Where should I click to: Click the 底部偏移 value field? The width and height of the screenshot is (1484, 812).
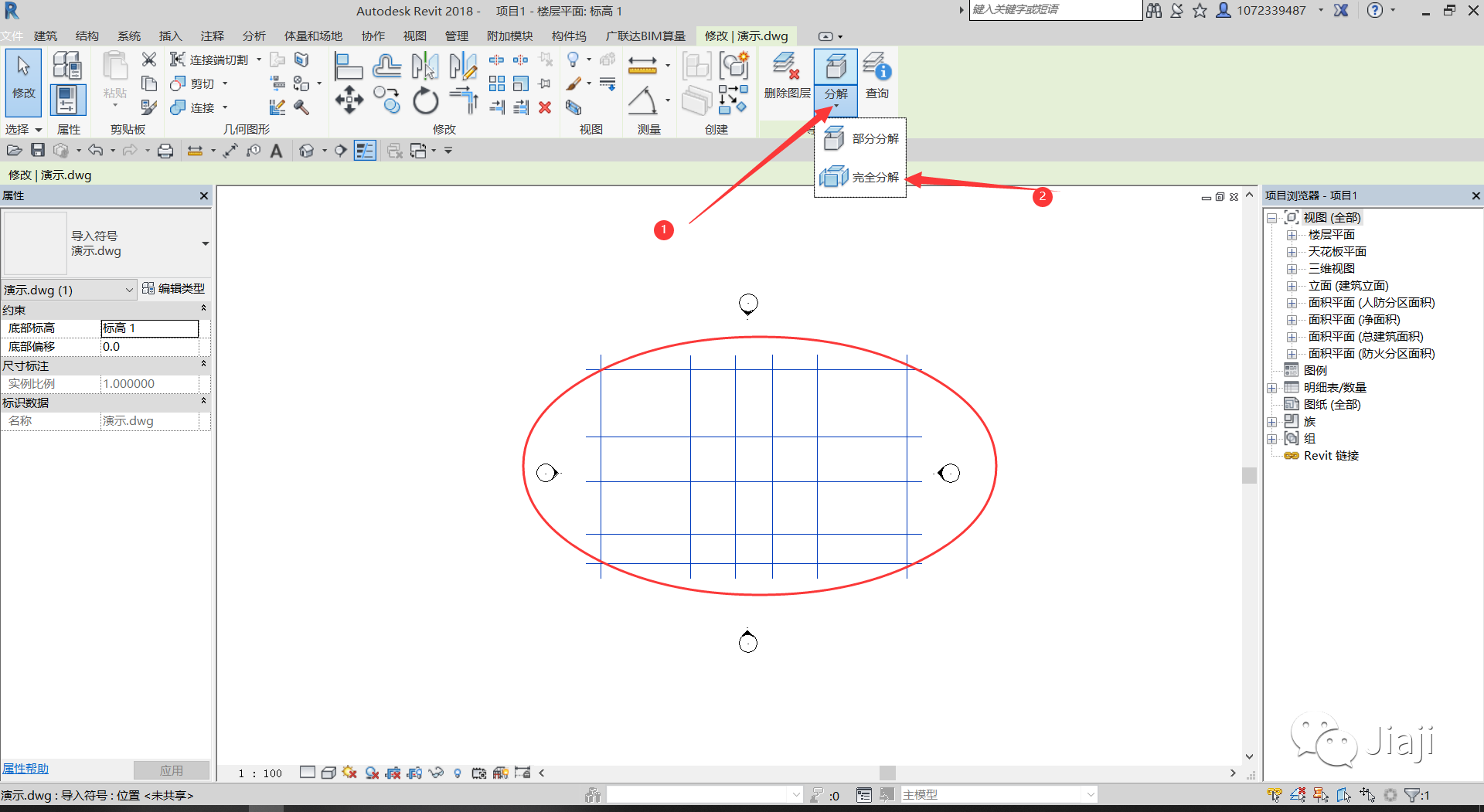(x=150, y=347)
